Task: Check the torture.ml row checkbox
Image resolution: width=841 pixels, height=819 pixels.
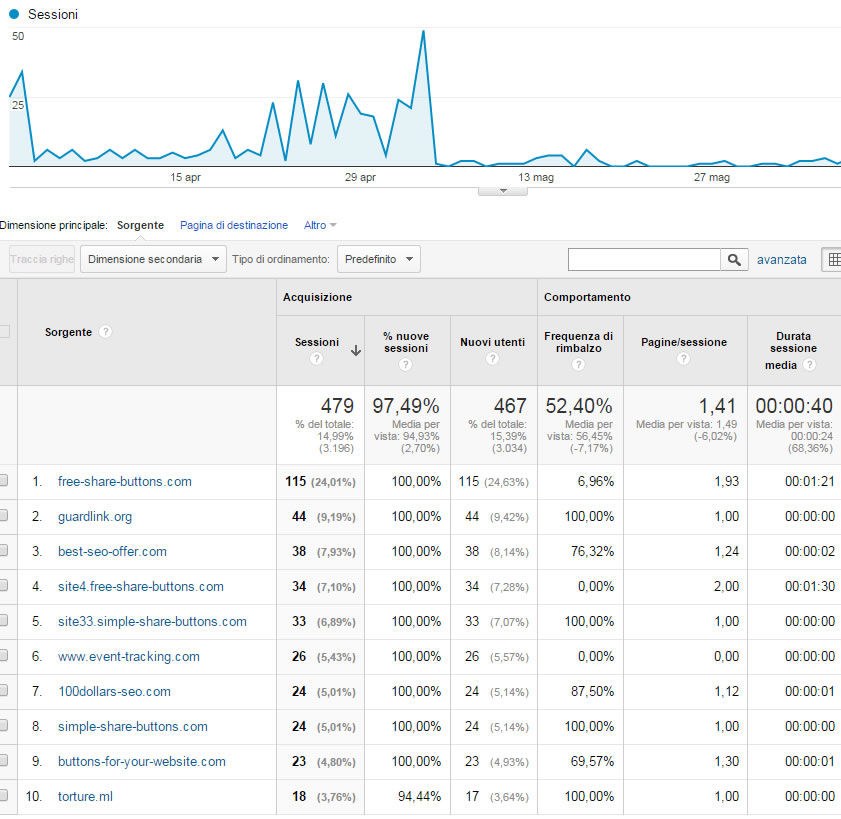Action: click(x=3, y=795)
